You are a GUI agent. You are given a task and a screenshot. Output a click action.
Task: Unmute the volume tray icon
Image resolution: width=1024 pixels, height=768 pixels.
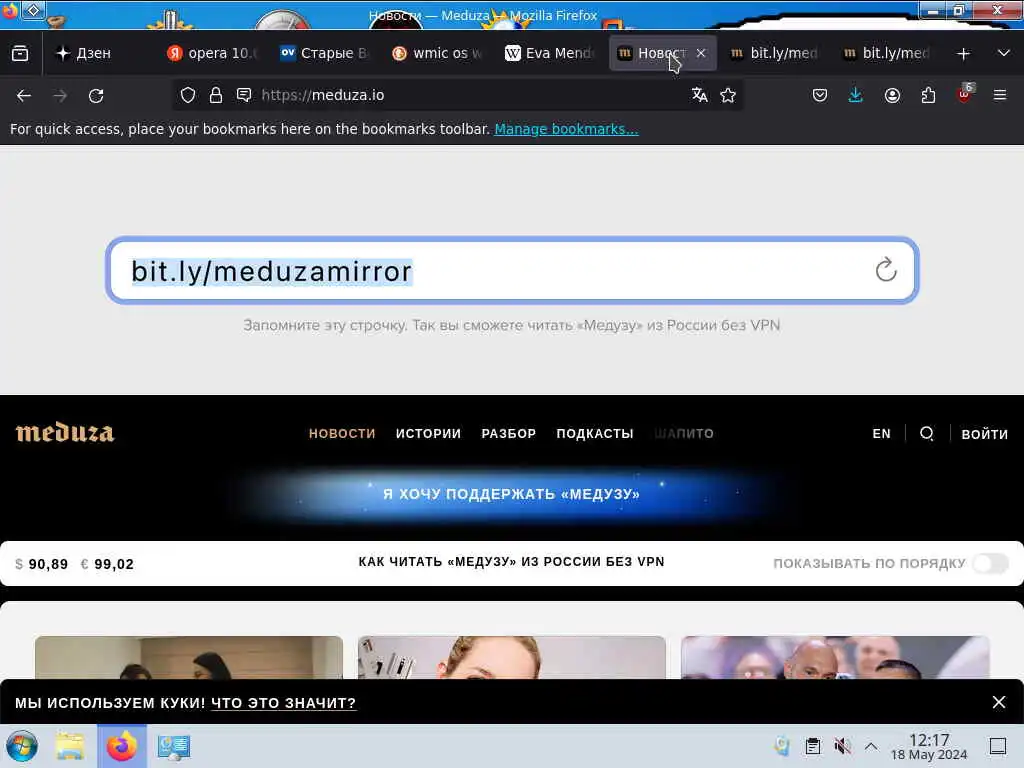[x=842, y=746]
